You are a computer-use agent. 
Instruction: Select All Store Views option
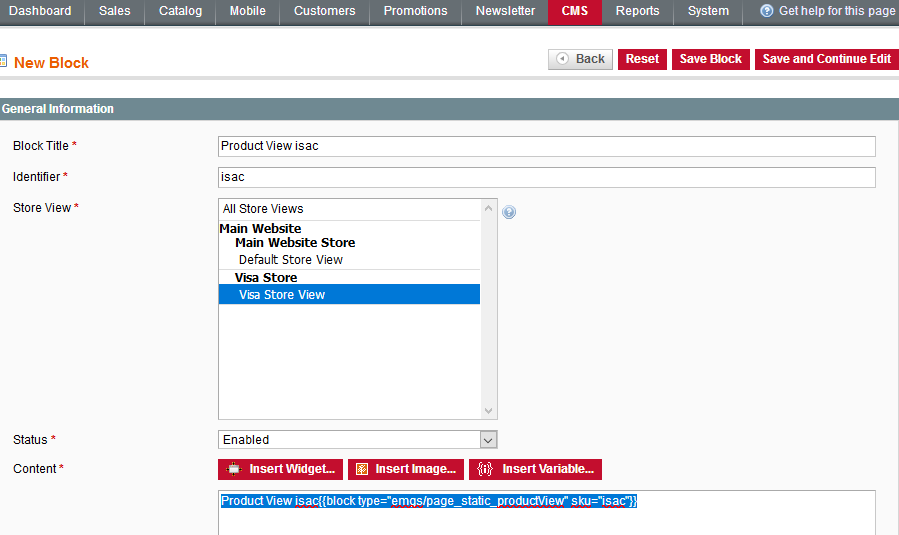[263, 209]
